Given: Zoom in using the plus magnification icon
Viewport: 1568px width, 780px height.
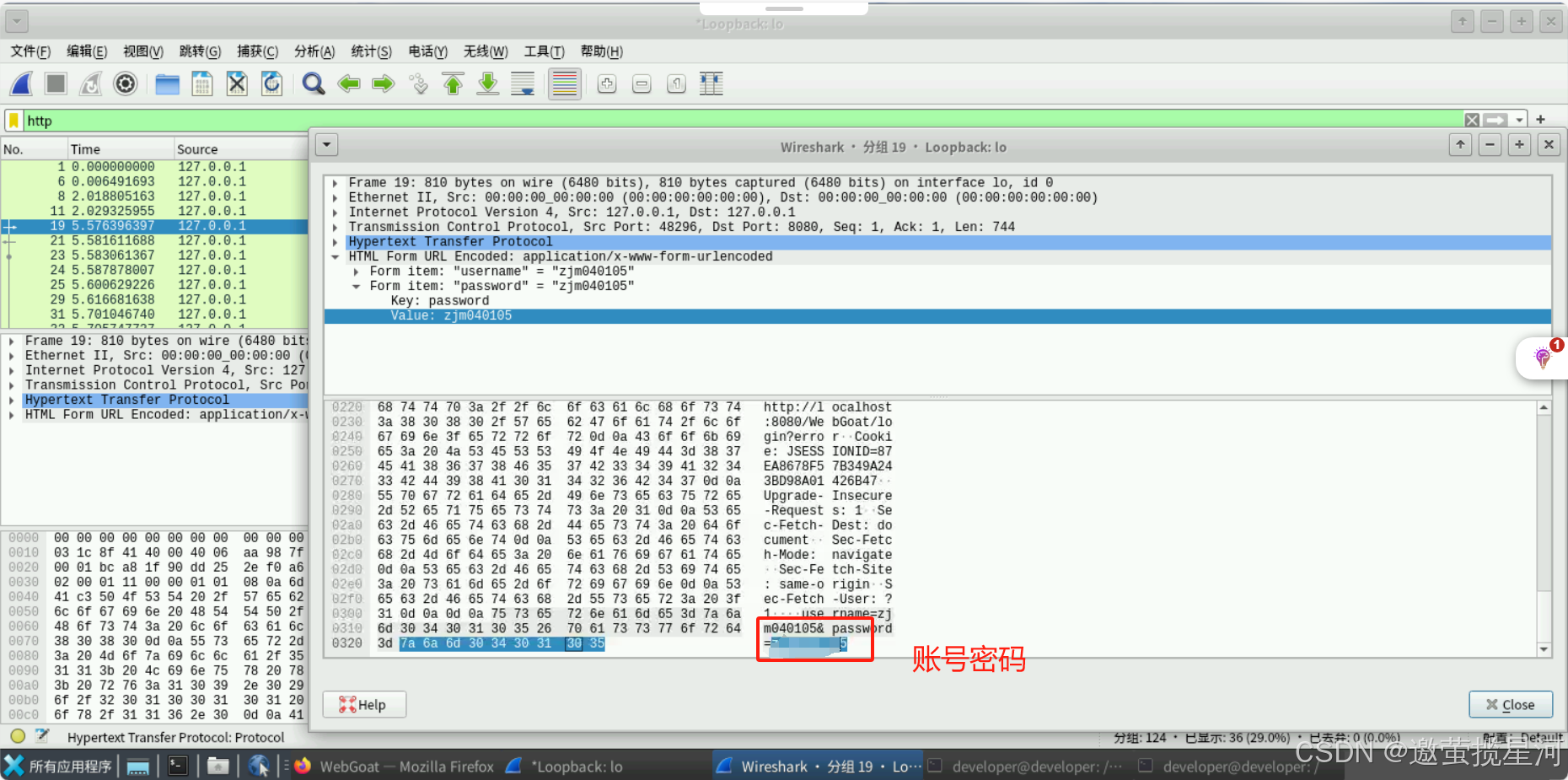Looking at the screenshot, I should click(x=606, y=83).
